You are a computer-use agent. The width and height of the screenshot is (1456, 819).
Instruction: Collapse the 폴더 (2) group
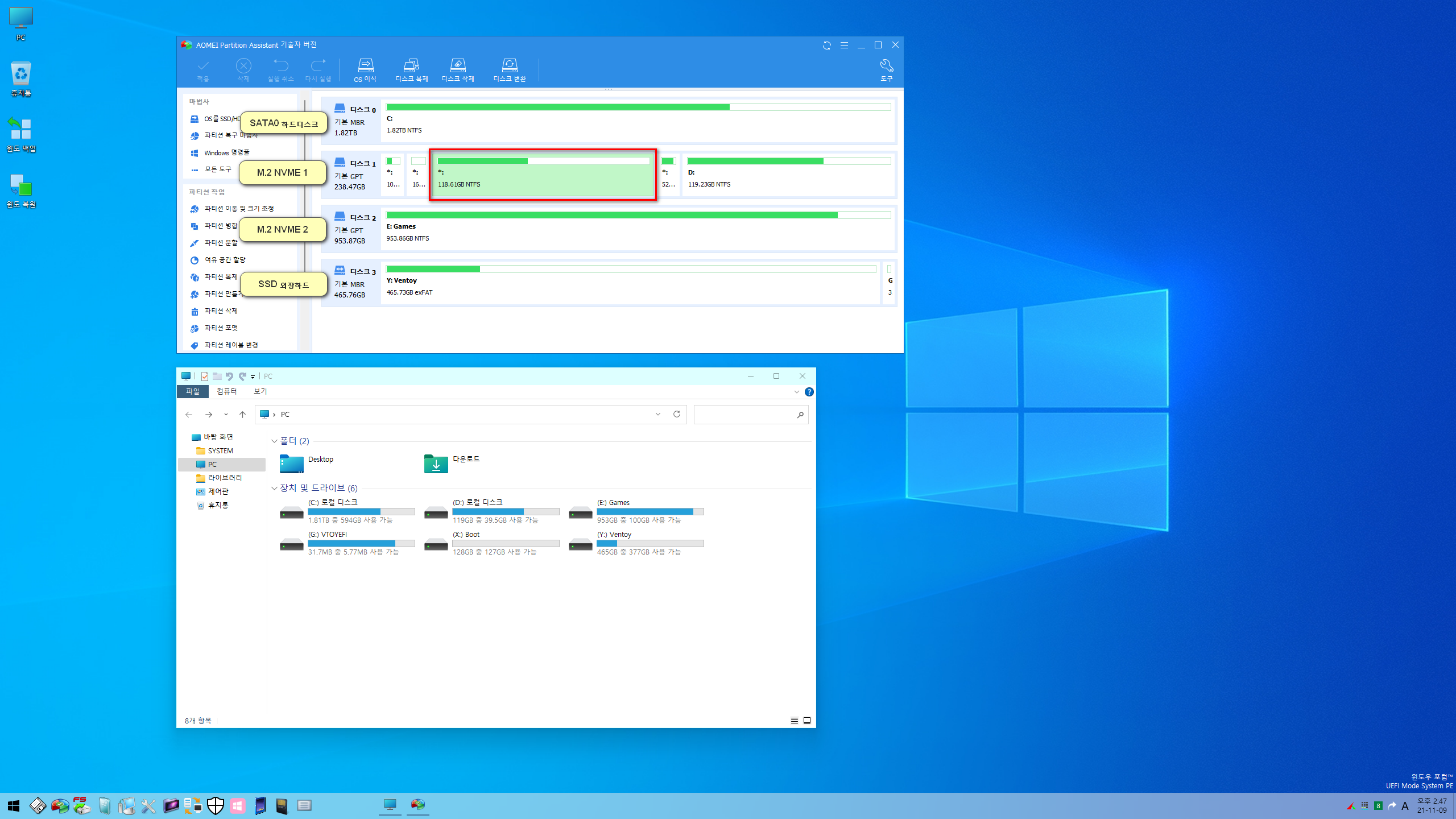point(274,441)
